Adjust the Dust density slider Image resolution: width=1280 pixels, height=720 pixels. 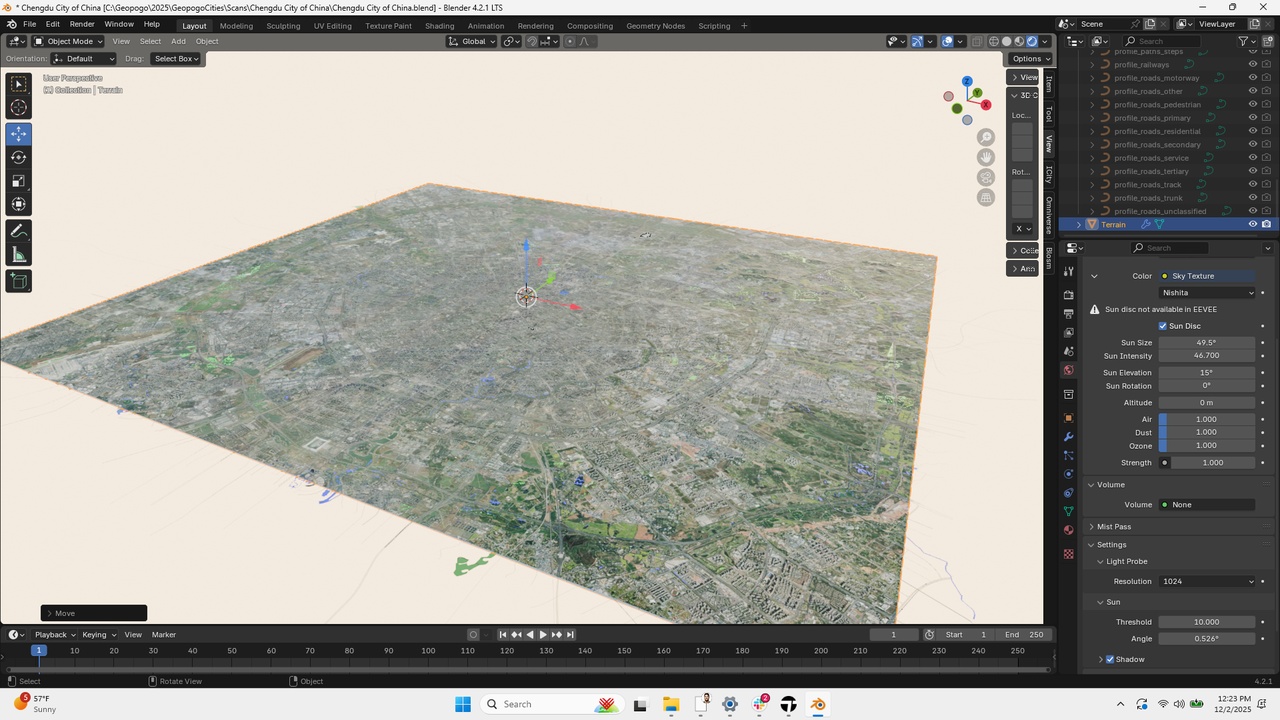1207,432
